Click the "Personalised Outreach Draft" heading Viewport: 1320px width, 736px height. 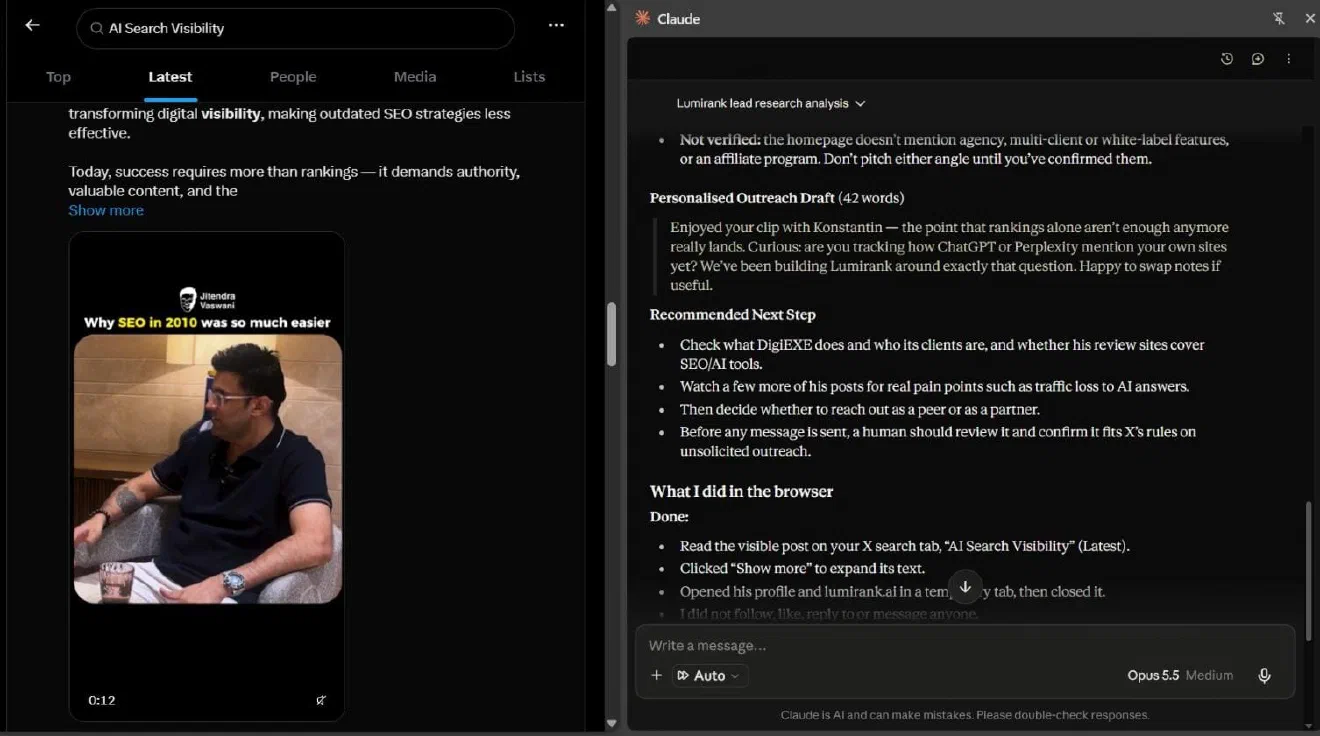[742, 198]
